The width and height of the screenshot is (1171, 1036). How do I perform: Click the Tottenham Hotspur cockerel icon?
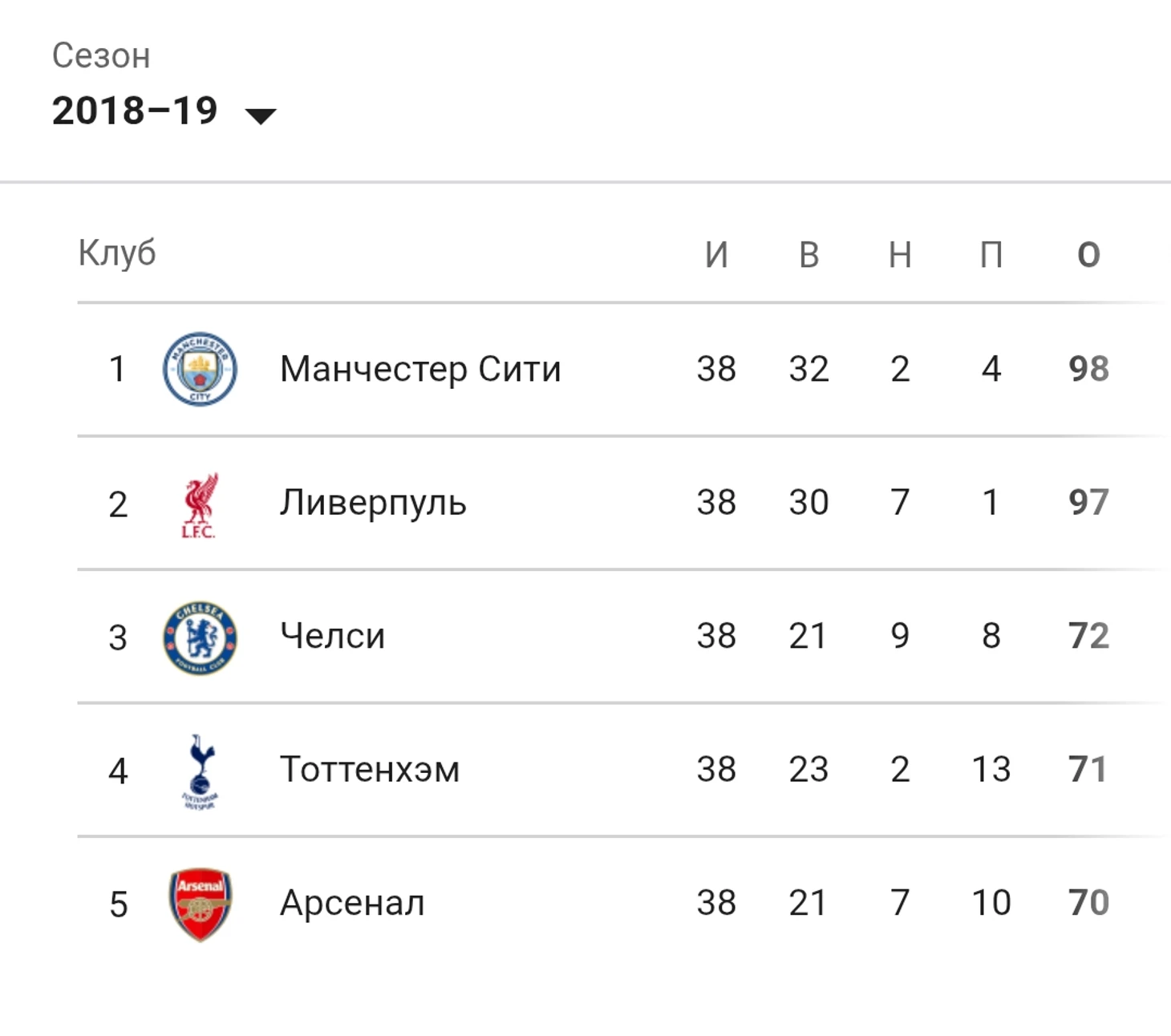pos(200,771)
